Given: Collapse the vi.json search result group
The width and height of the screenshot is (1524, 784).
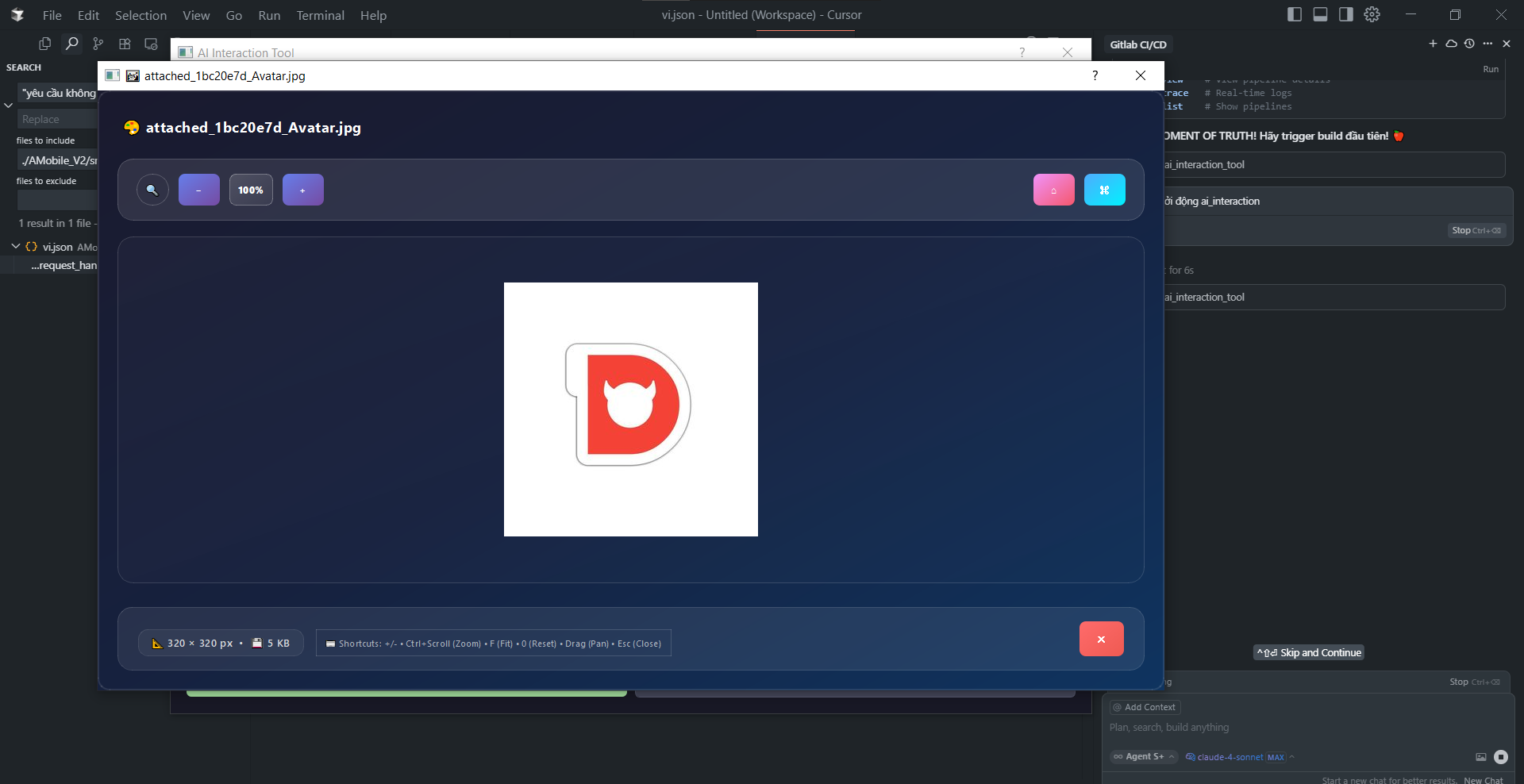Looking at the screenshot, I should pos(15,247).
